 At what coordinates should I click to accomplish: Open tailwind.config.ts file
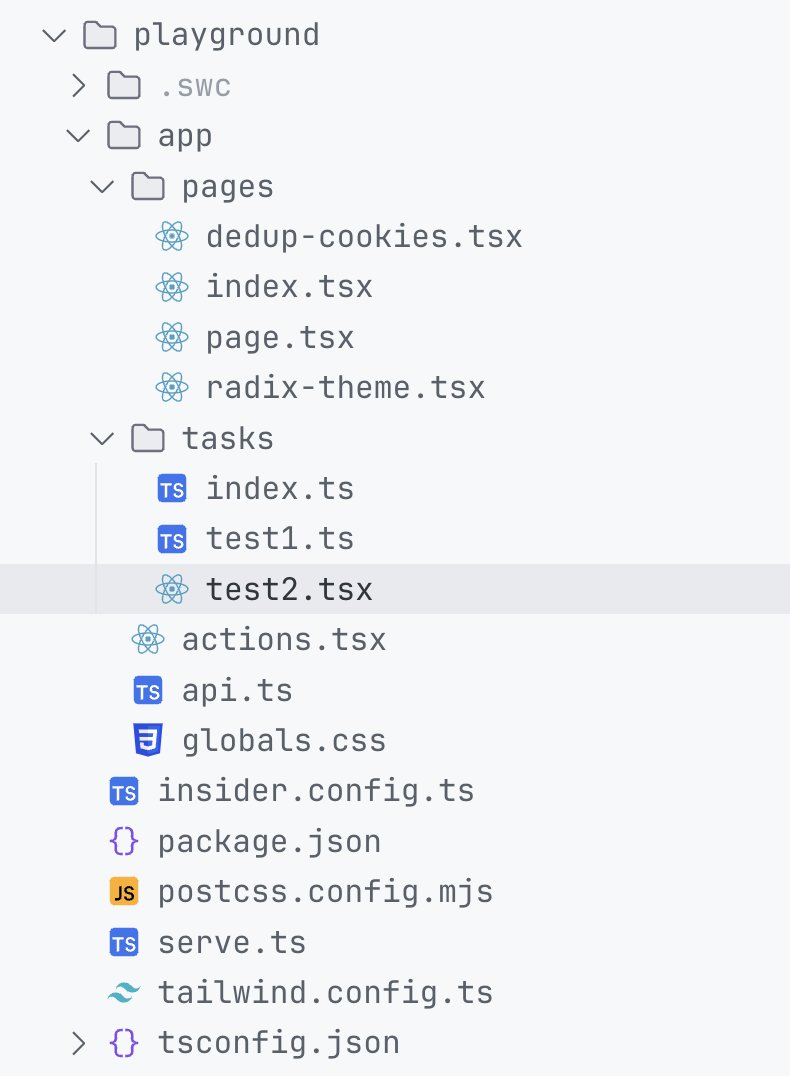coord(325,994)
